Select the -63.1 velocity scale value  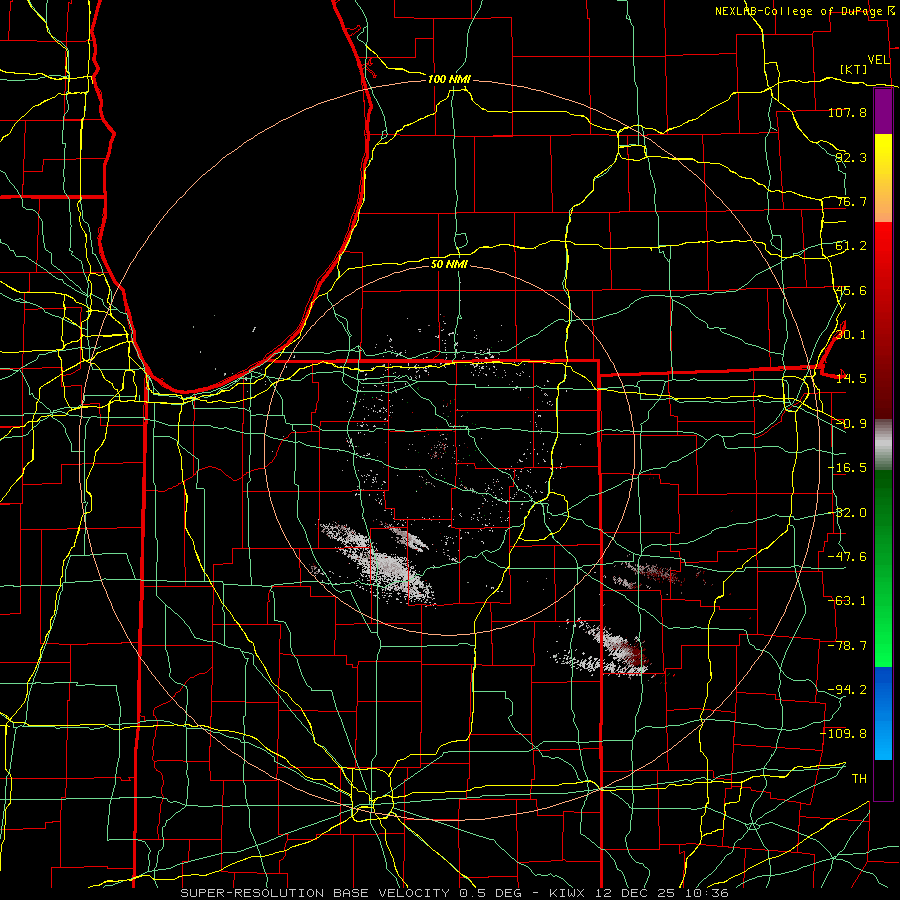point(847,601)
